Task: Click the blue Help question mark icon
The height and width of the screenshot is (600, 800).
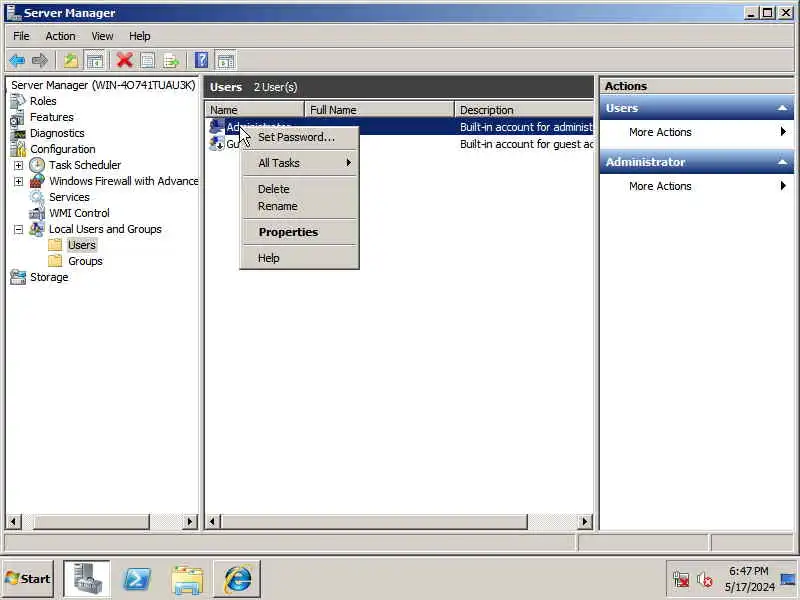Action: tap(202, 61)
